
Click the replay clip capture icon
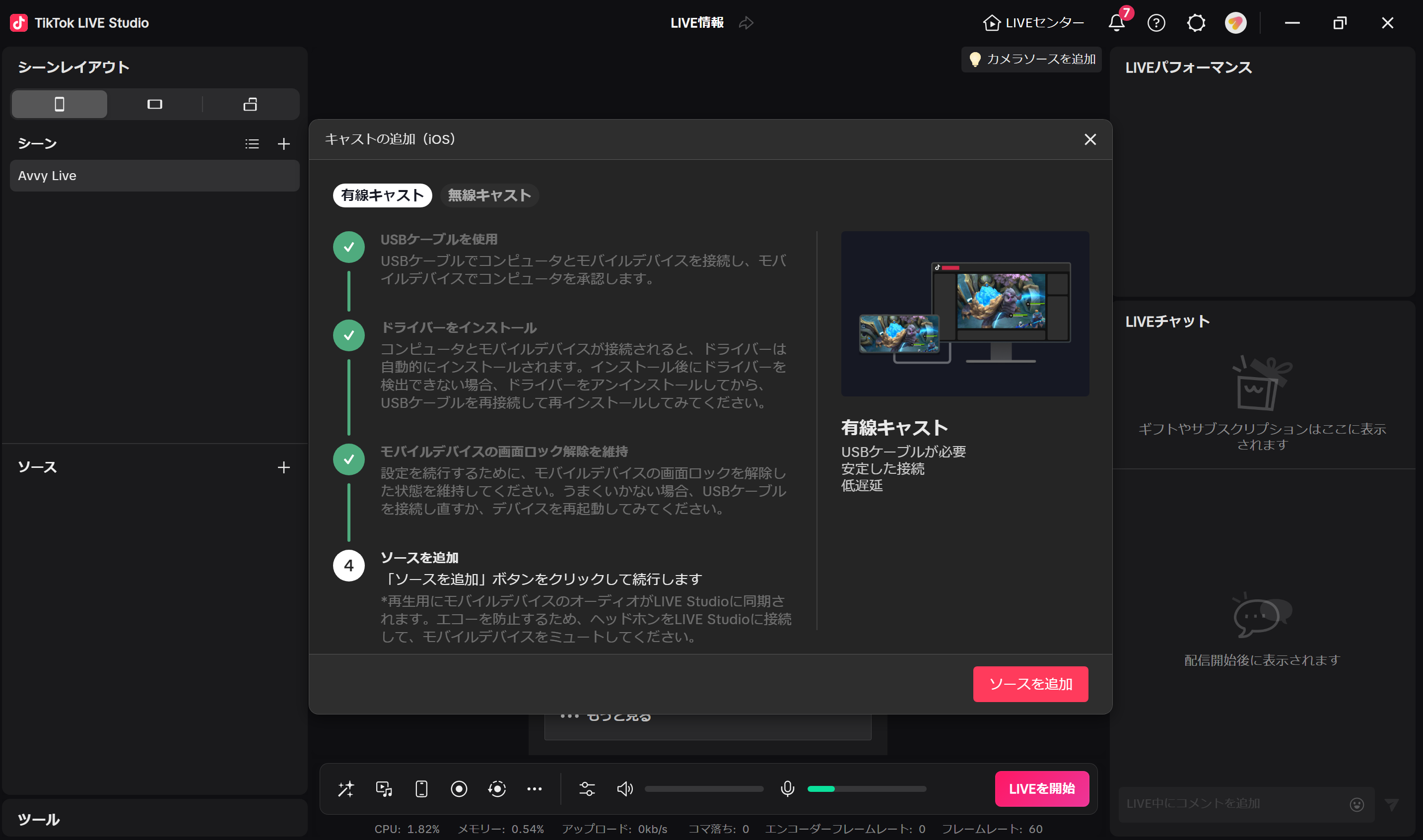497,788
